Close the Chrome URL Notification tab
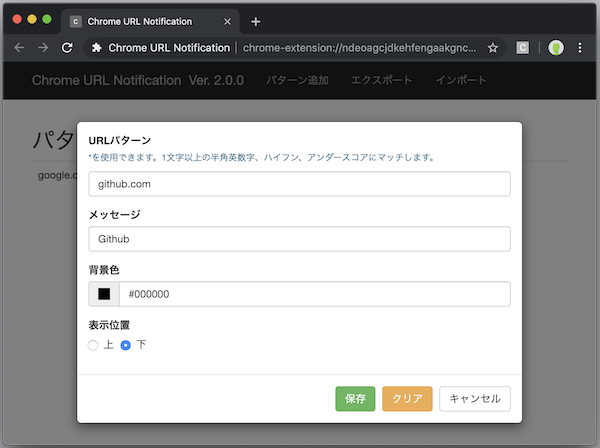This screenshot has width=600, height=448. point(227,22)
